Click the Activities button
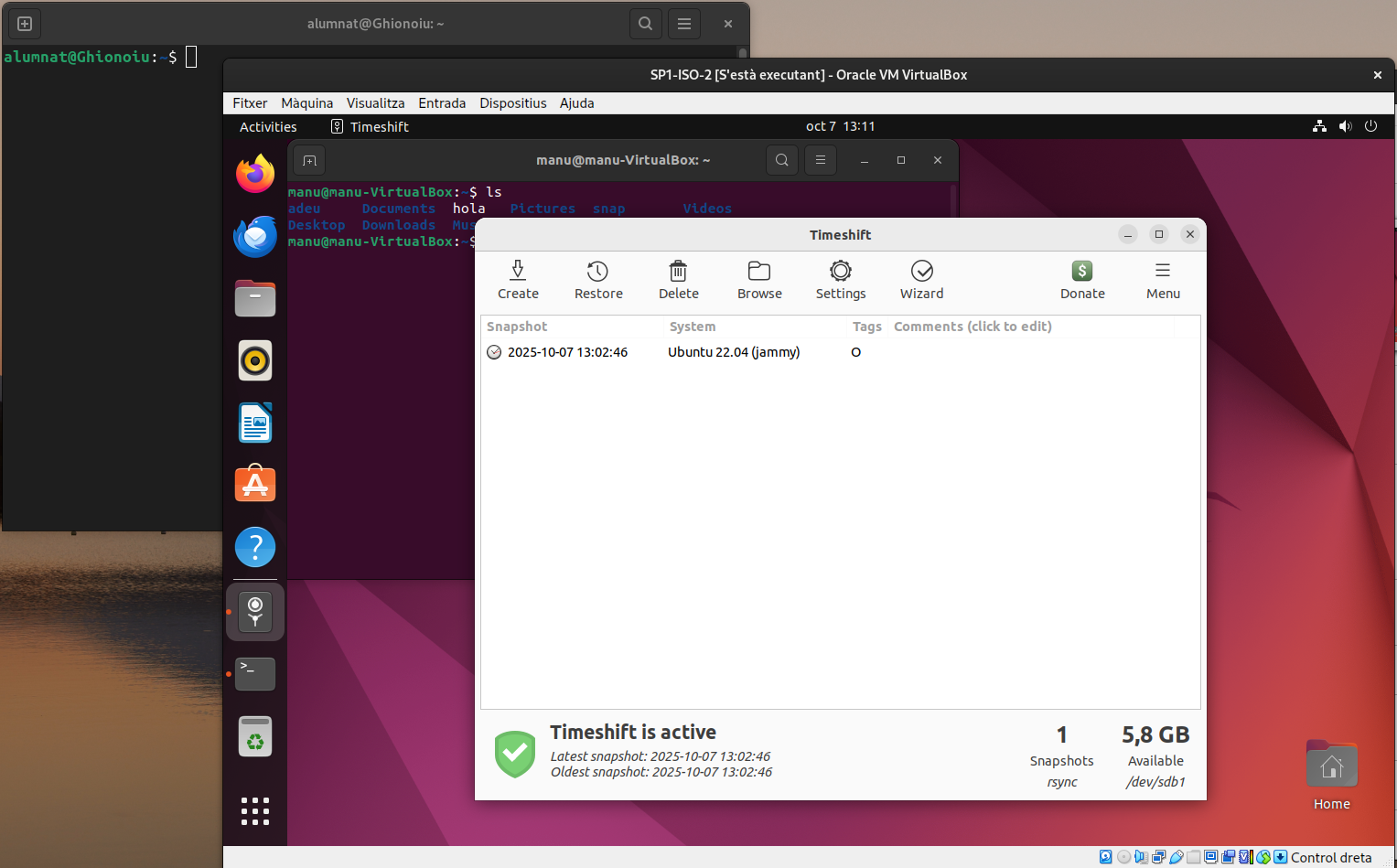The height and width of the screenshot is (868, 1397). point(268,127)
